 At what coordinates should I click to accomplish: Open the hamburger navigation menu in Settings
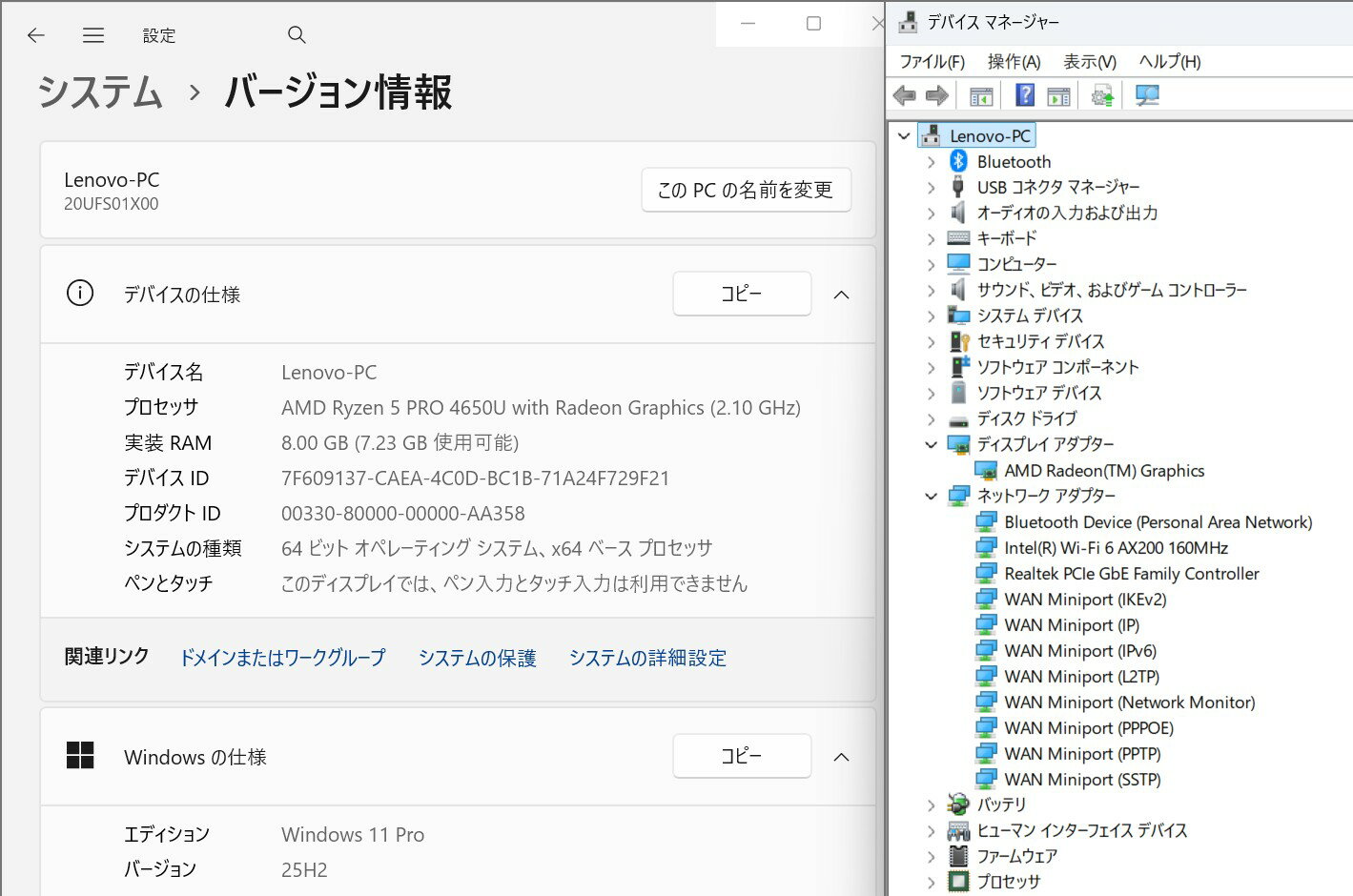[93, 35]
